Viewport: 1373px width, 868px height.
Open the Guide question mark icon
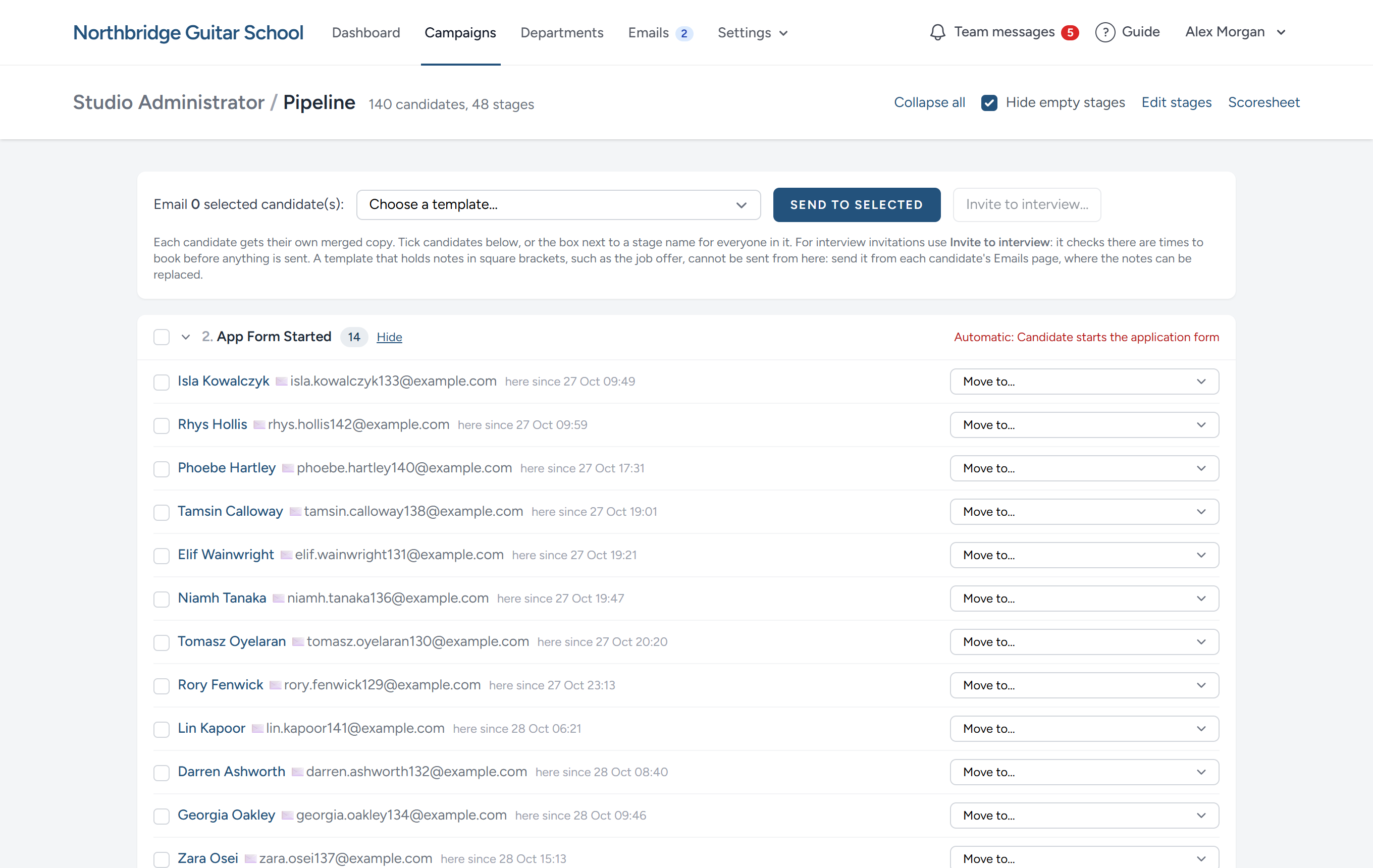click(1105, 32)
